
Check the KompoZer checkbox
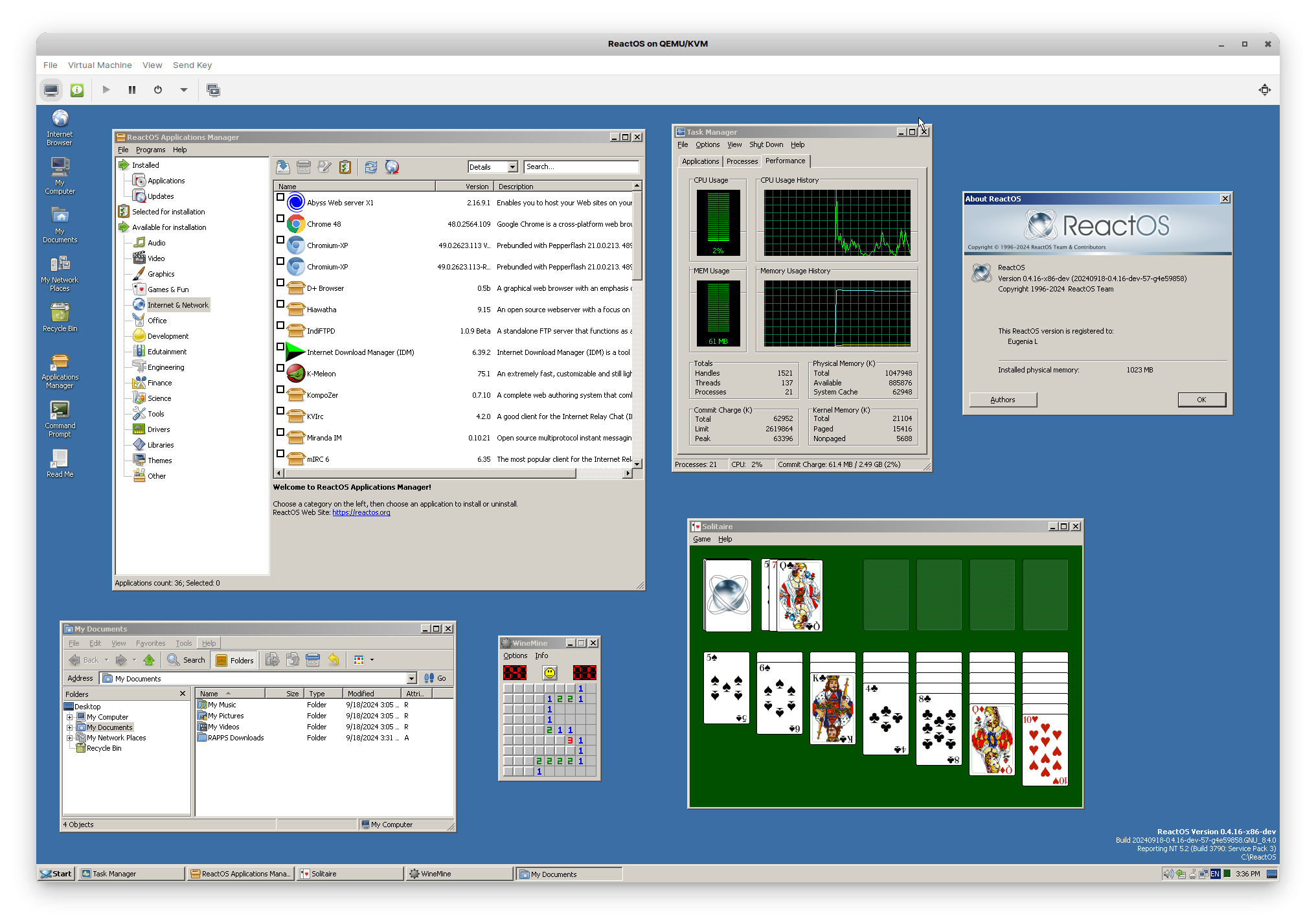click(x=280, y=389)
